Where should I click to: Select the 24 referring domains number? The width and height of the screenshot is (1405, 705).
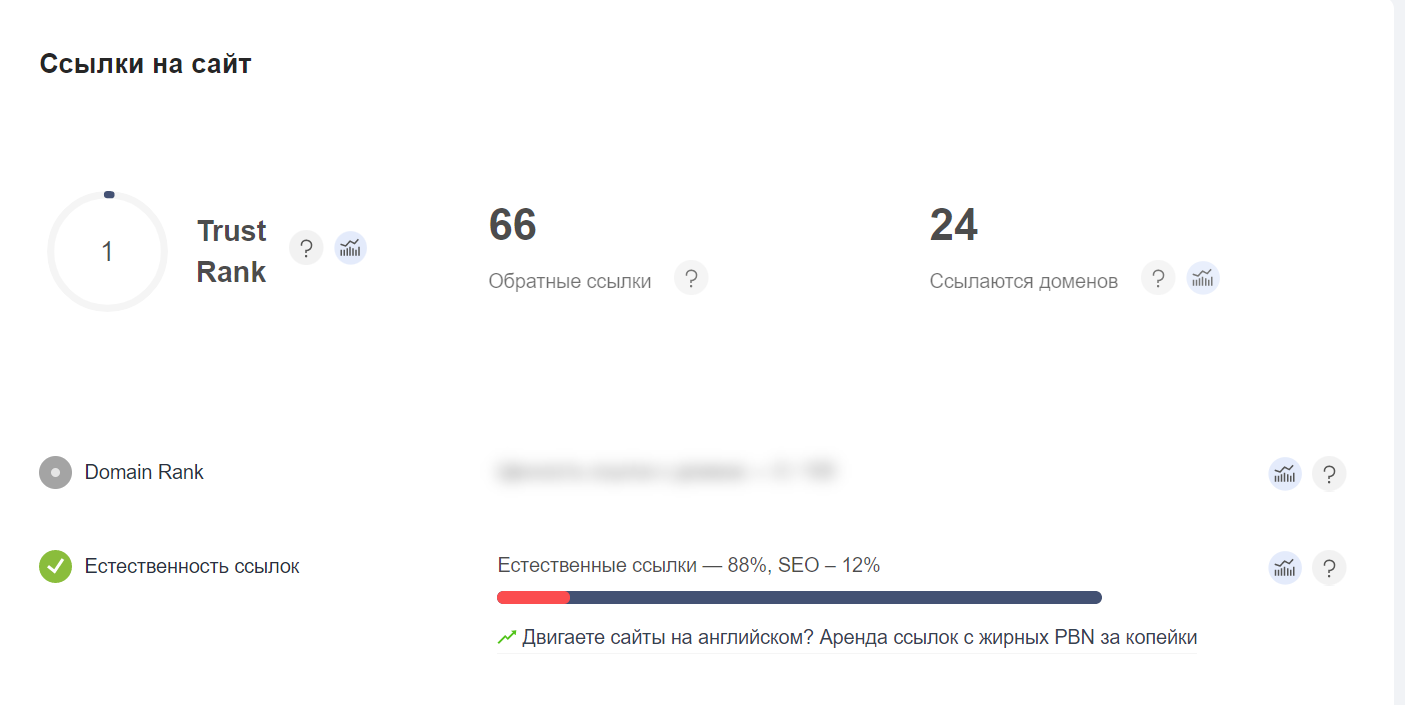[954, 225]
